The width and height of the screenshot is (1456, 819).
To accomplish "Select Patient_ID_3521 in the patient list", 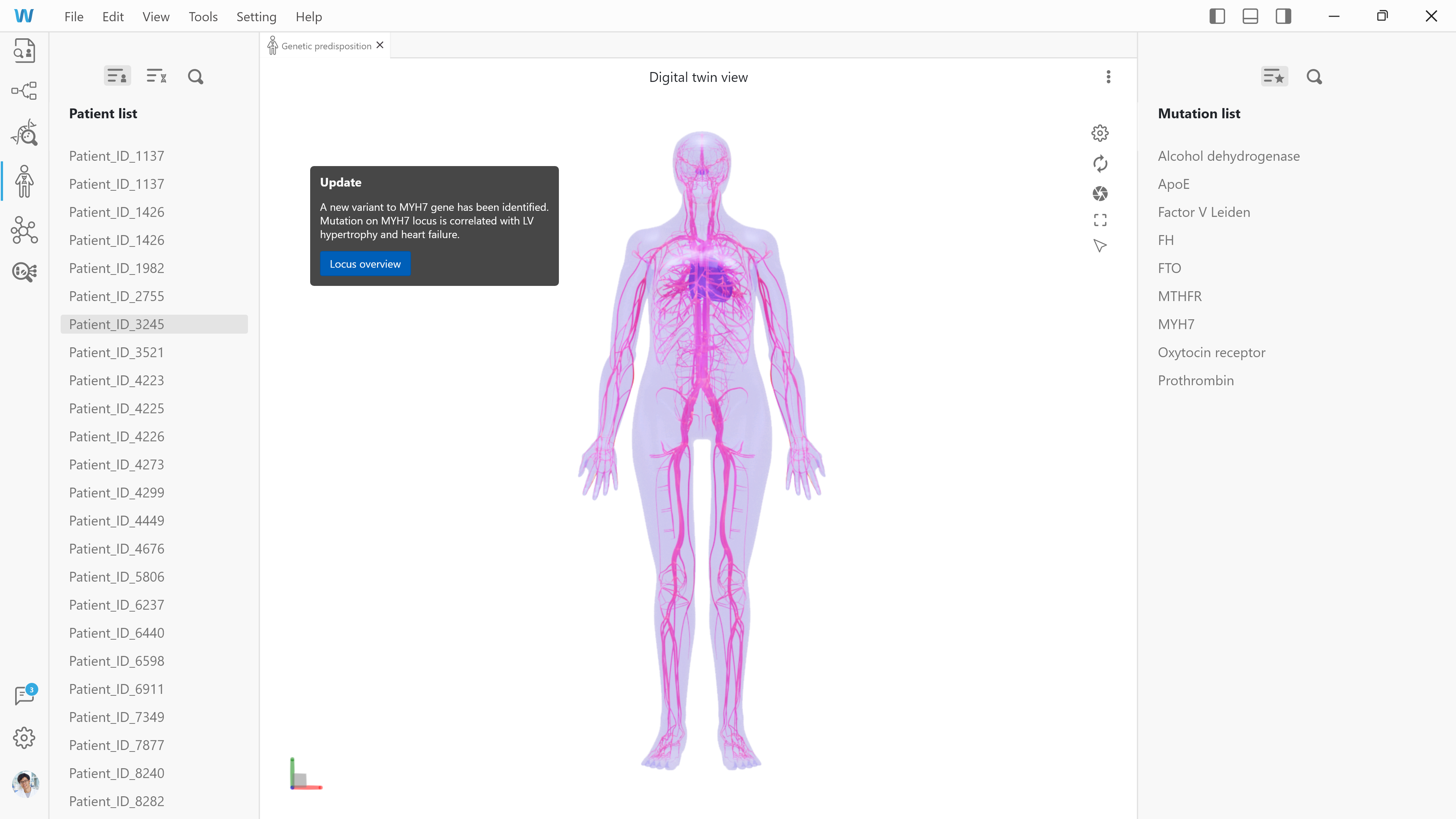I will [116, 352].
